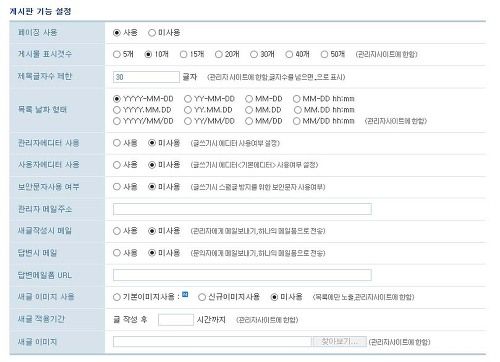Screen dimensions: 500x362
Task: Choose 10개 for 게시물 표시갯수
Action: (x=148, y=54)
